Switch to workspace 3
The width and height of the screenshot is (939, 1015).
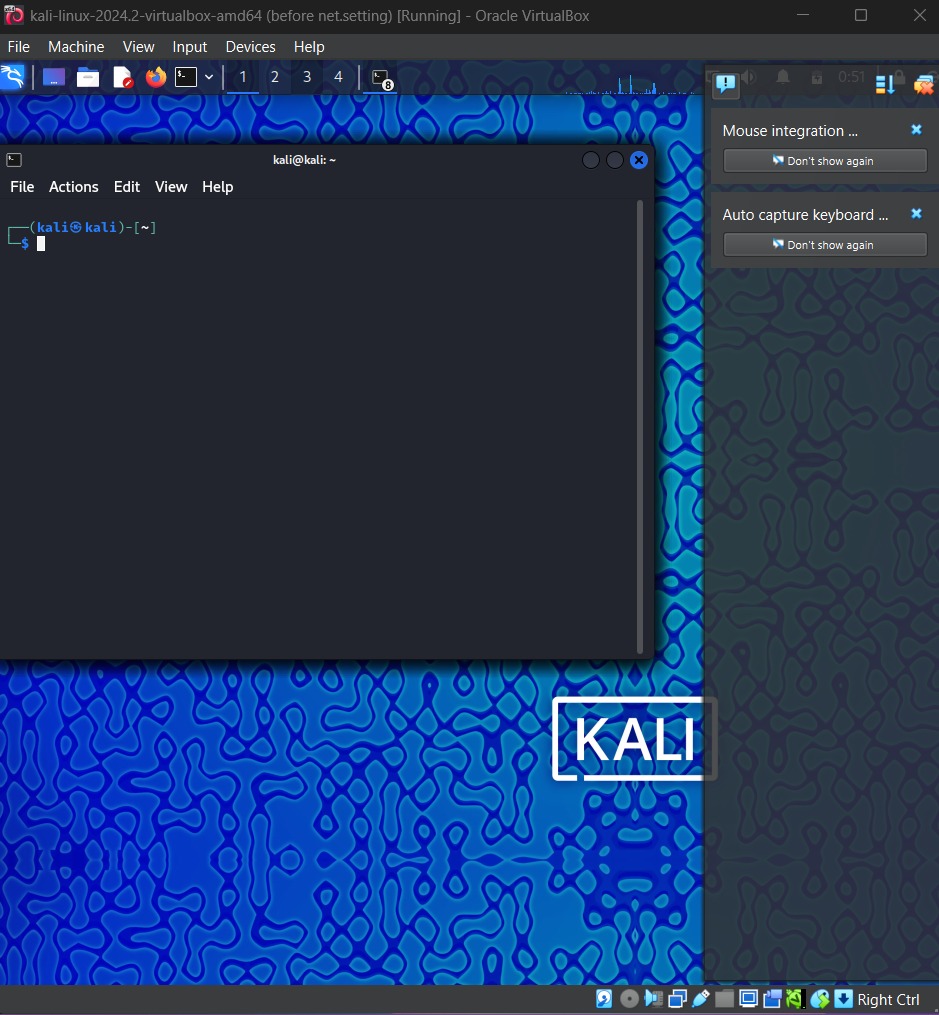pos(307,78)
